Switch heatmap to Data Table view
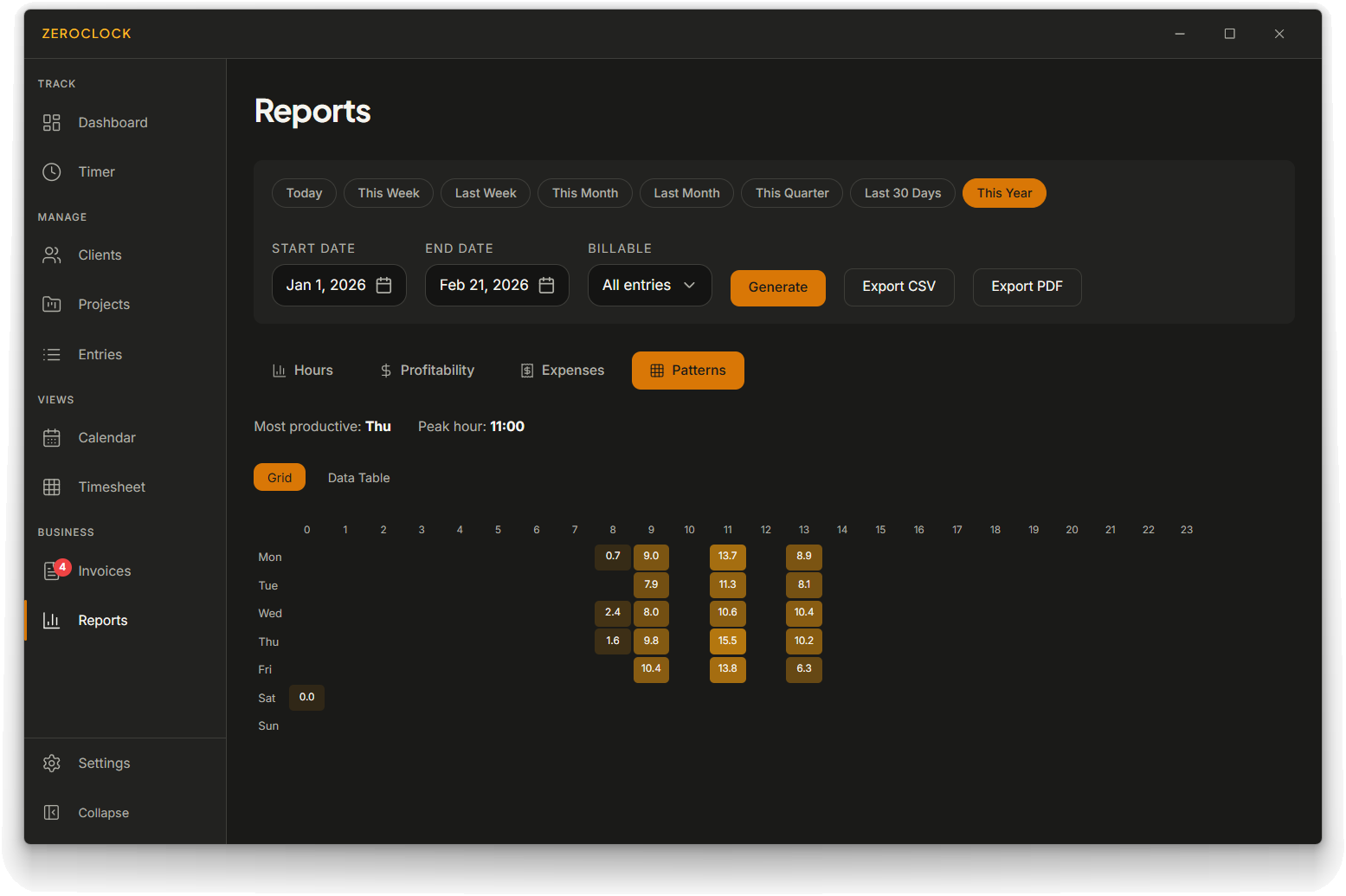This screenshot has height=896, width=1346. (358, 478)
